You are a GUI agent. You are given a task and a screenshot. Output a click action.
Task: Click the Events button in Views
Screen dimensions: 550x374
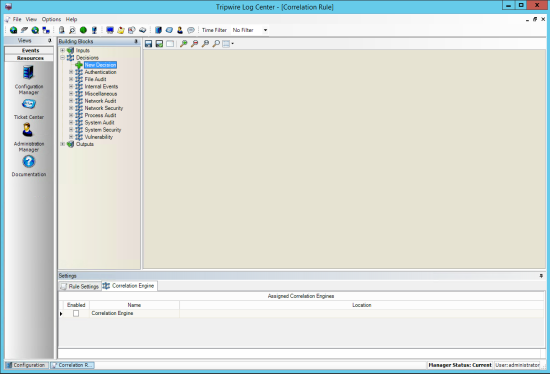(x=29, y=51)
